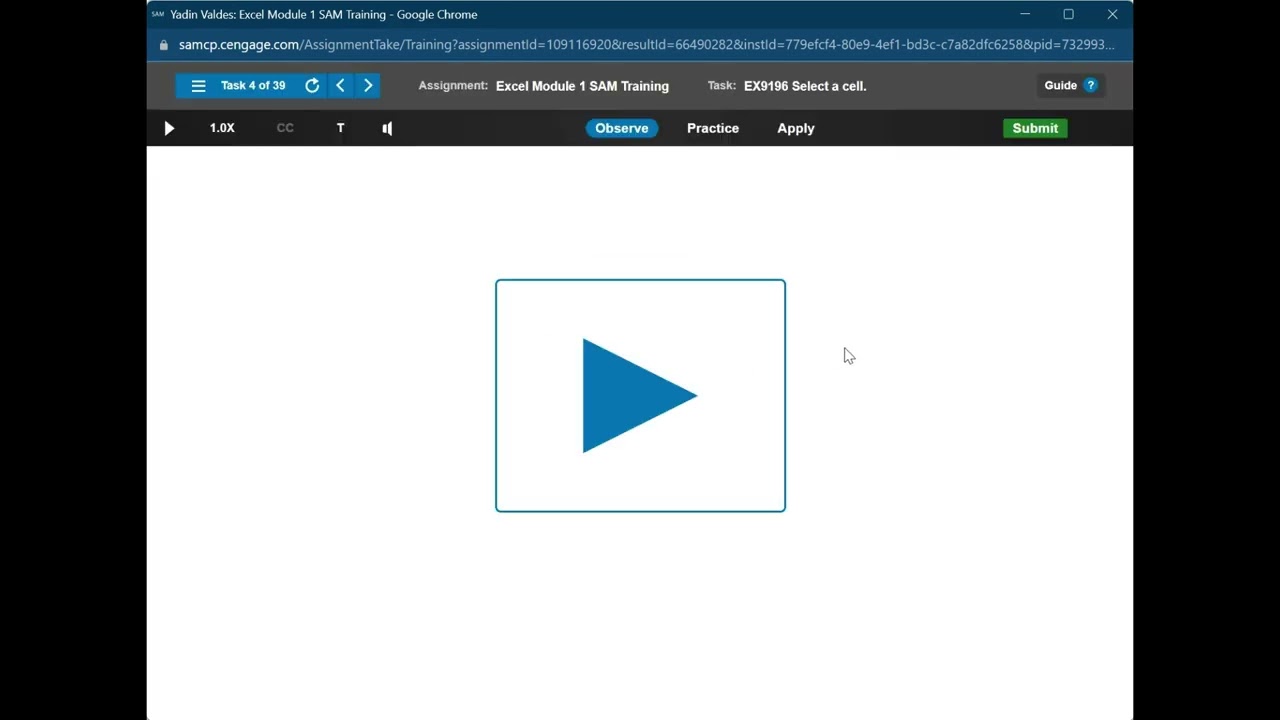Close the Chrome window
1280x720 pixels.
coord(1112,14)
